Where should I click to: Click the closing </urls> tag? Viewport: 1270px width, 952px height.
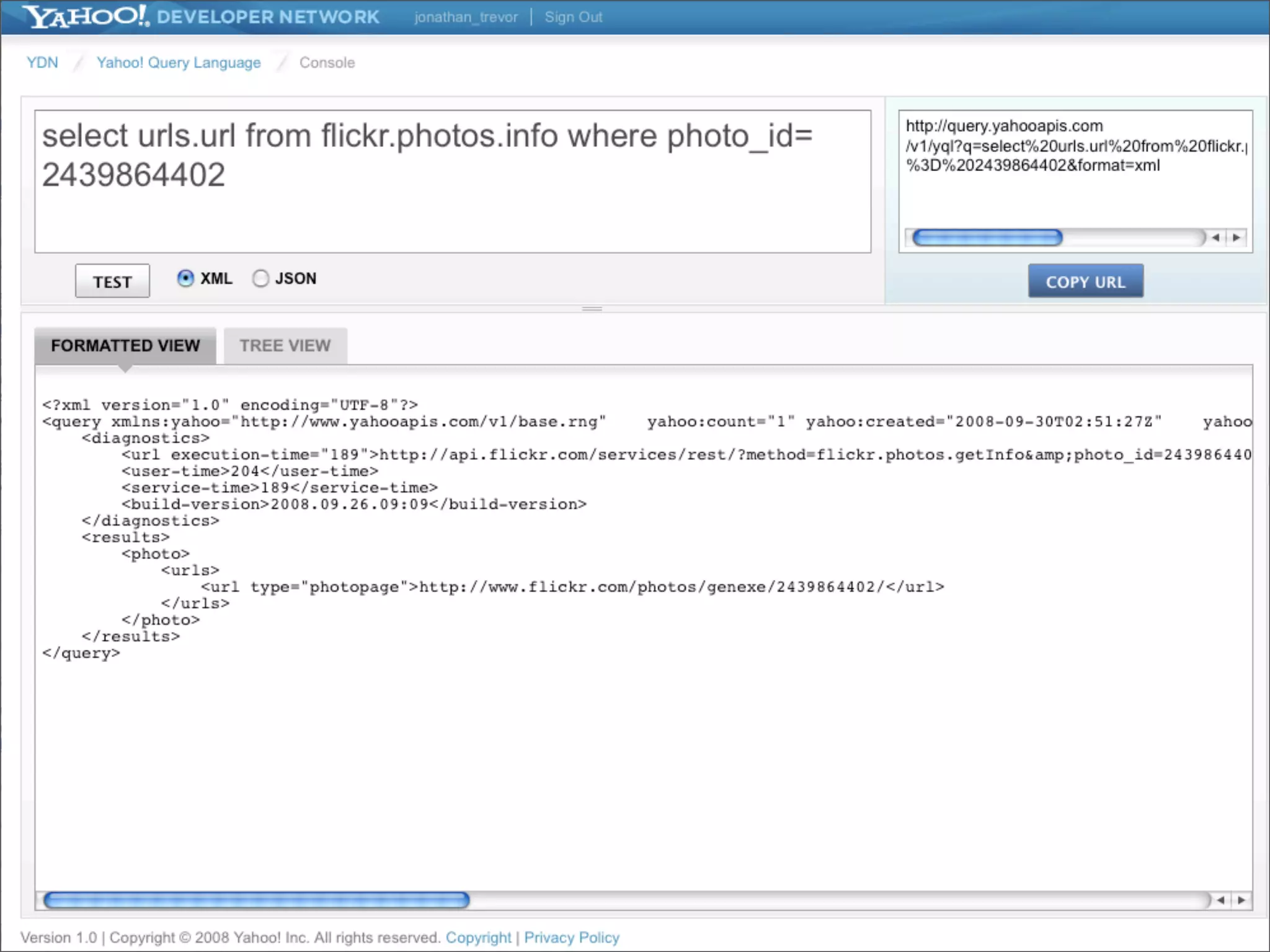[x=195, y=604]
